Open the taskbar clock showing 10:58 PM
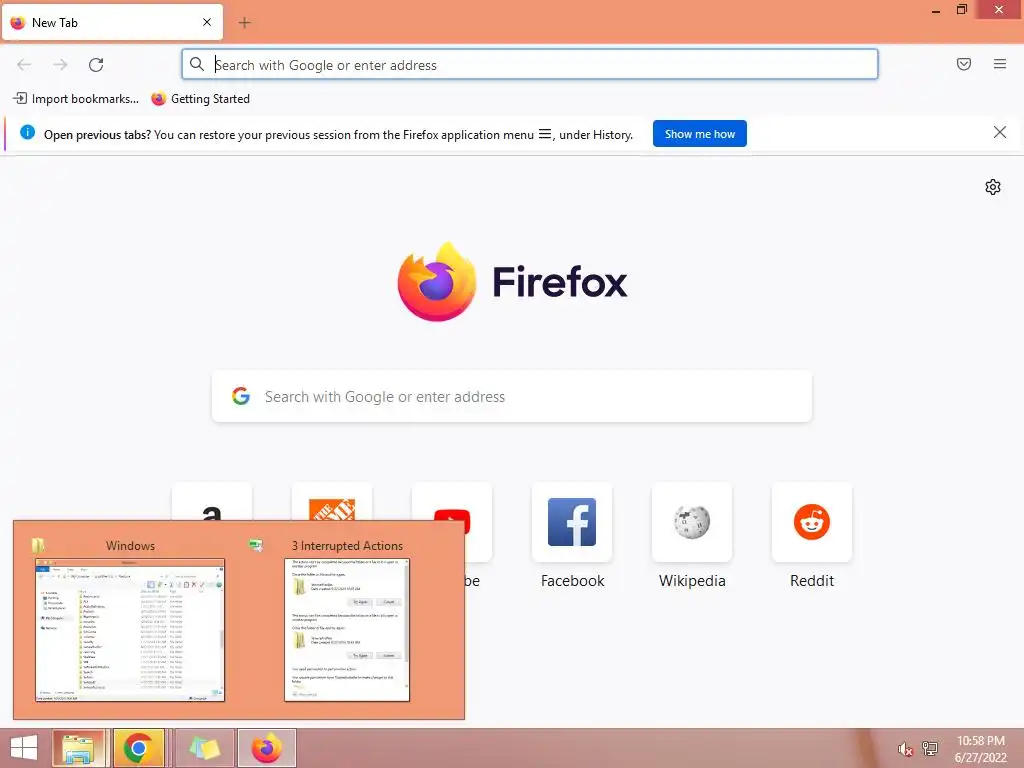This screenshot has height=768, width=1024. pos(980,749)
